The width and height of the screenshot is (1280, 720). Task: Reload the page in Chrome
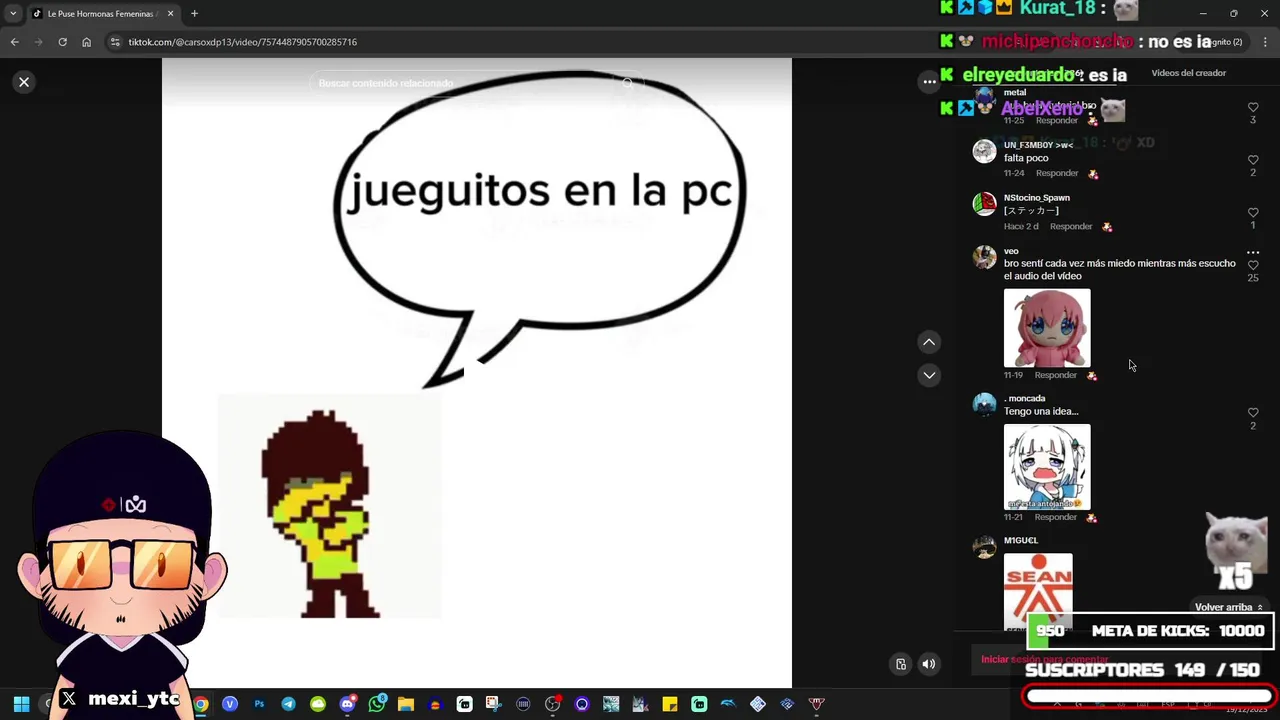pos(62,42)
